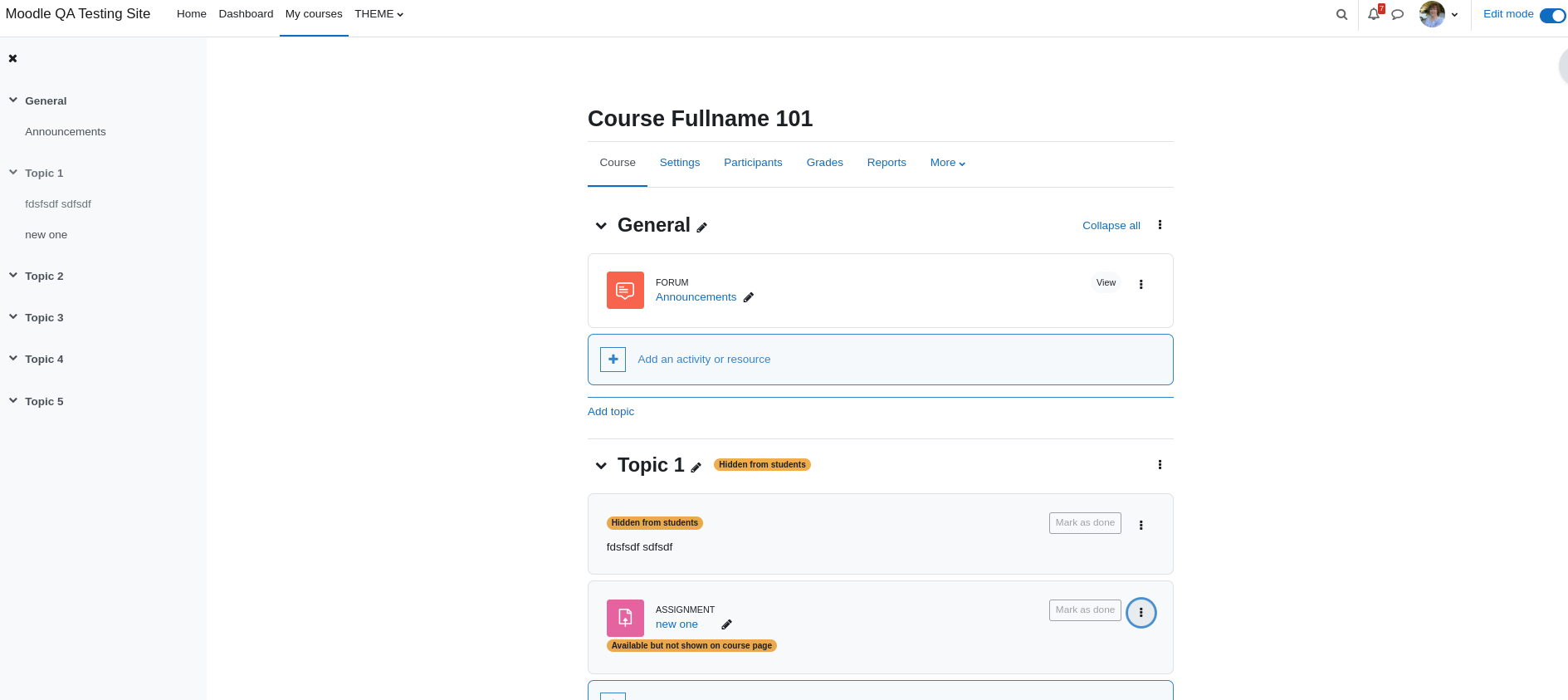The height and width of the screenshot is (700, 1568).
Task: Open notifications bell icon
Action: point(1375,14)
